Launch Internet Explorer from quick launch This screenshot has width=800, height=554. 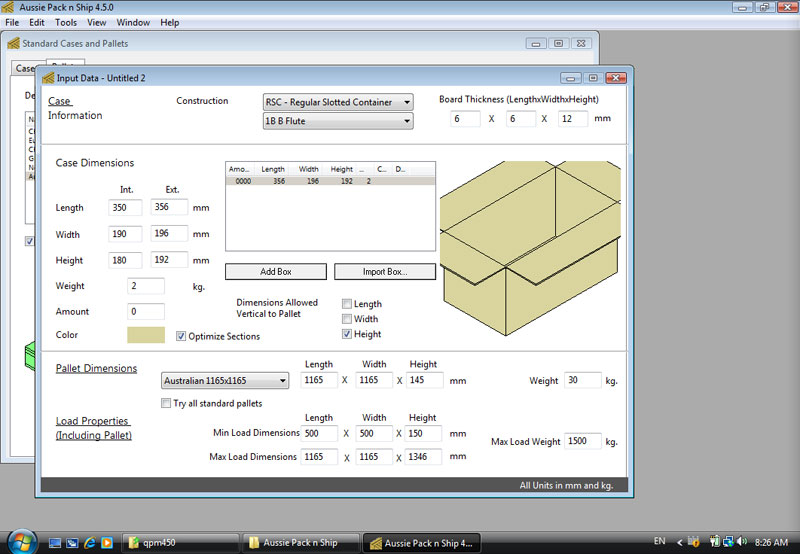[x=90, y=543]
